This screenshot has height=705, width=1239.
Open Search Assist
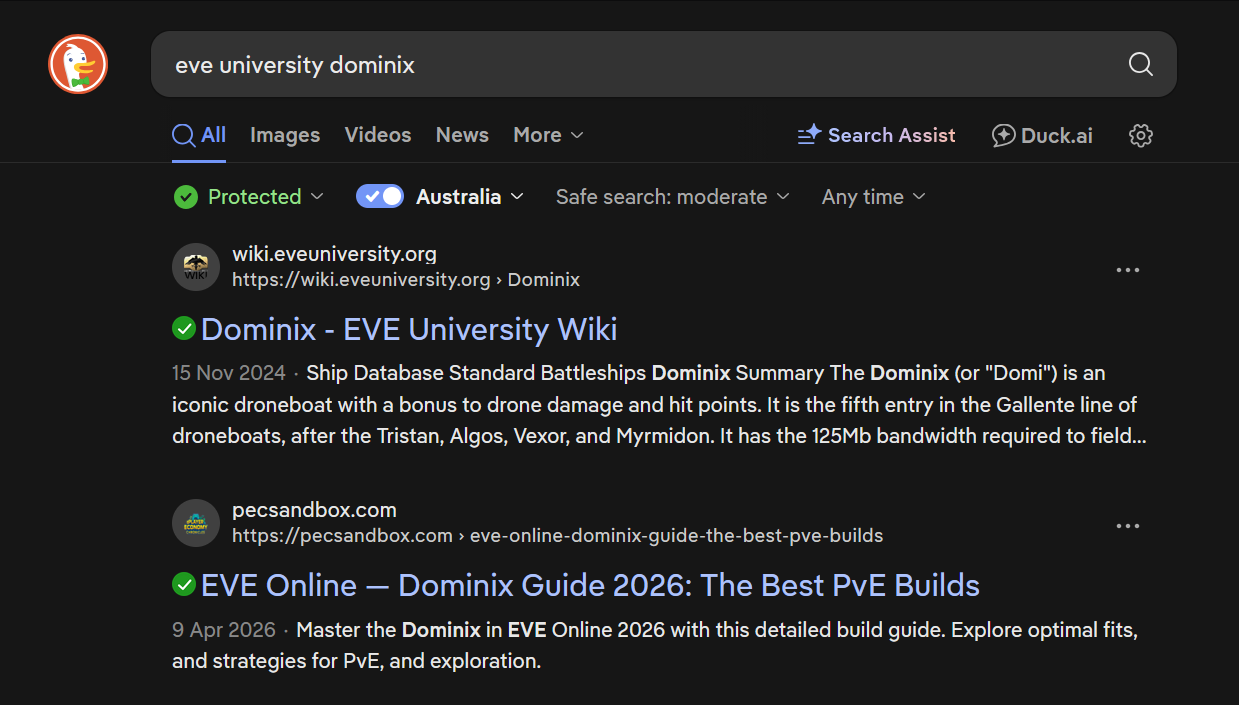click(876, 135)
